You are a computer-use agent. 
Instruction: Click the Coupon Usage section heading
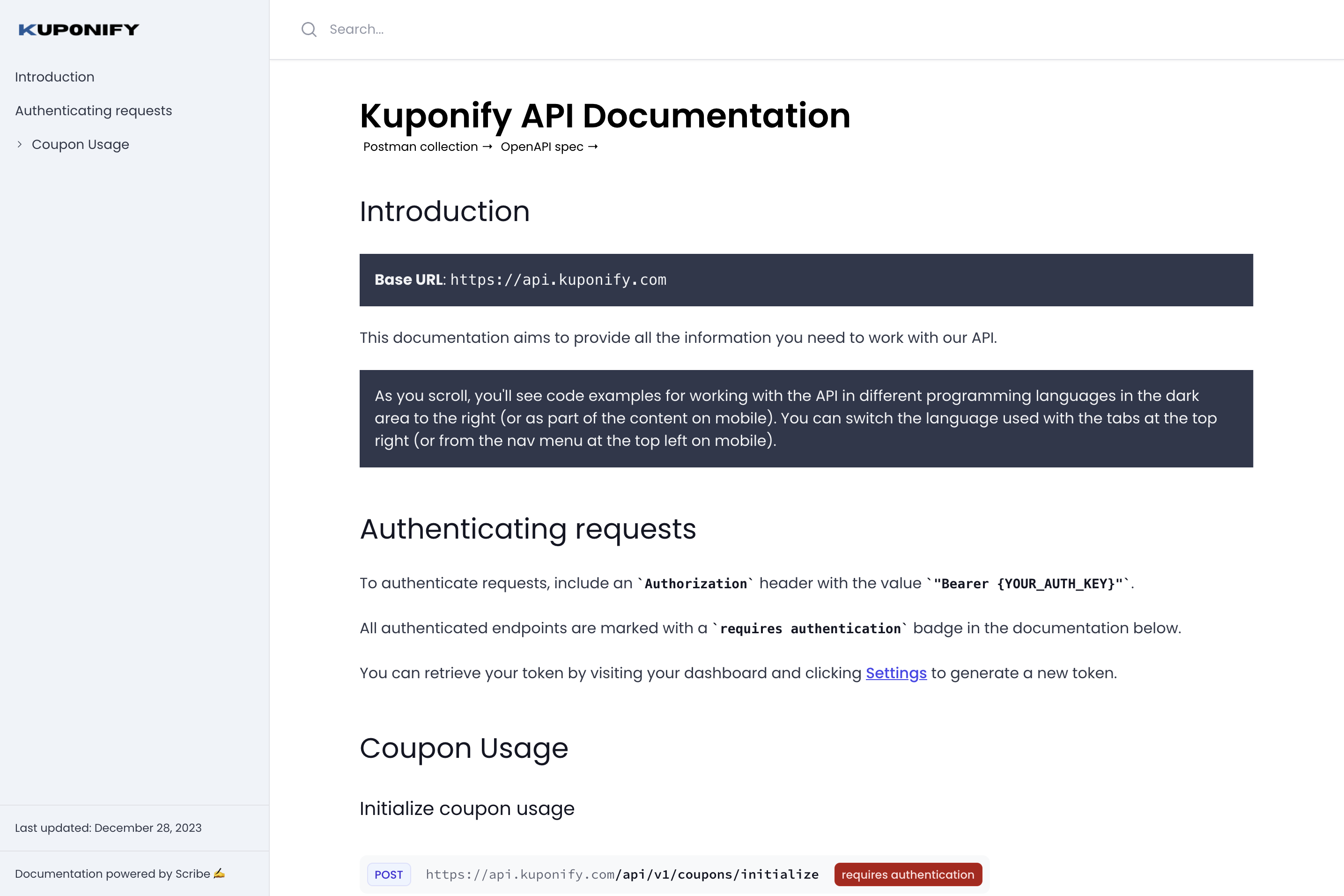[x=464, y=748]
